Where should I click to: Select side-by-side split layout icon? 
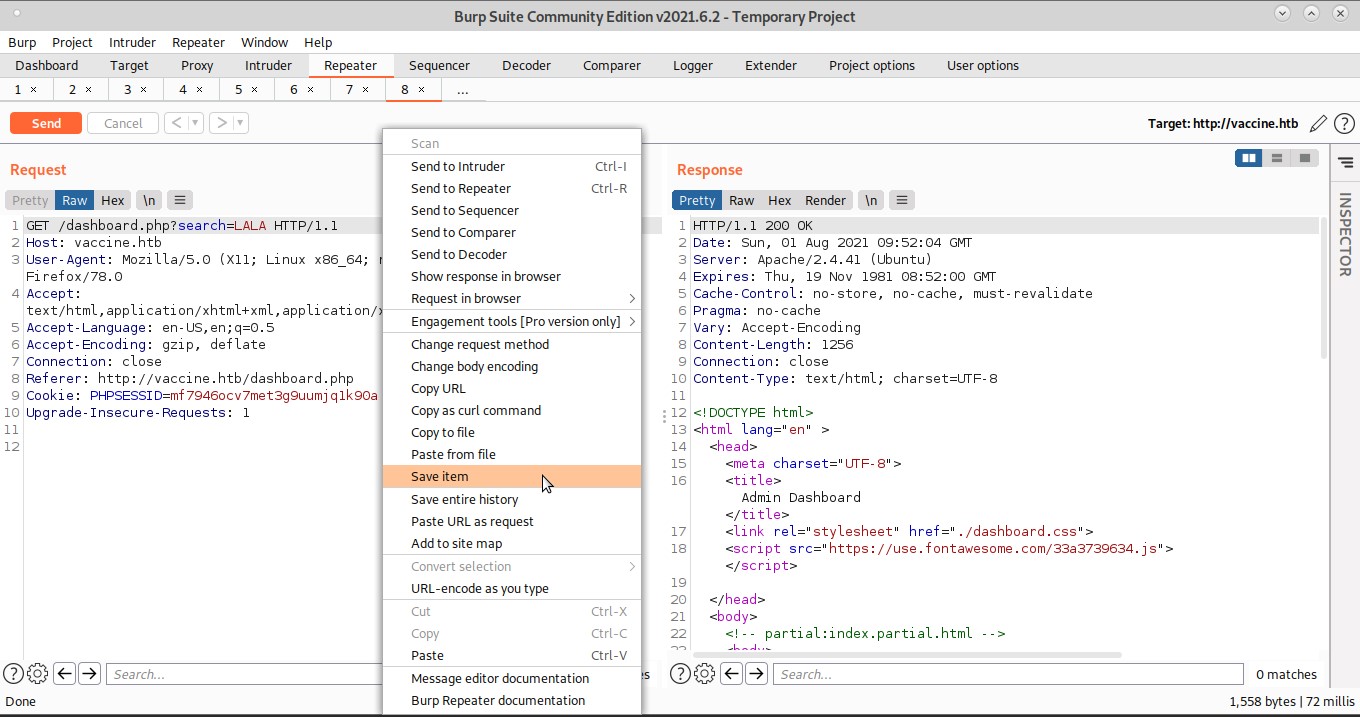pyautogui.click(x=1248, y=158)
